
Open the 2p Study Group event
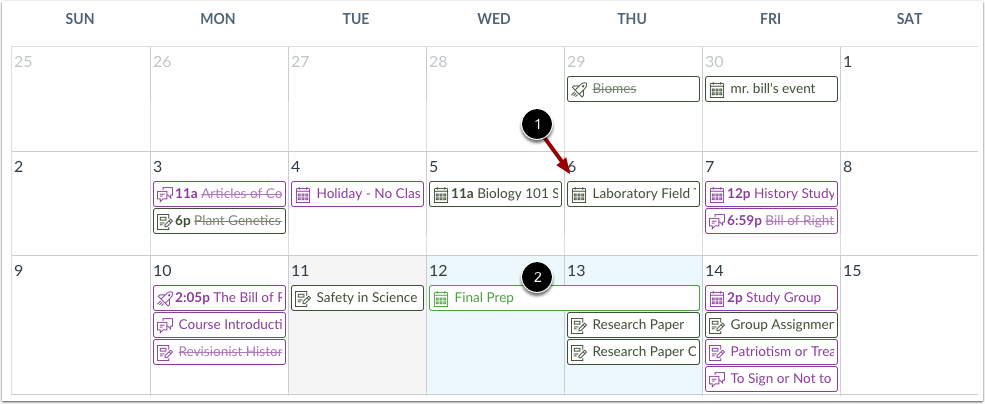click(x=772, y=298)
